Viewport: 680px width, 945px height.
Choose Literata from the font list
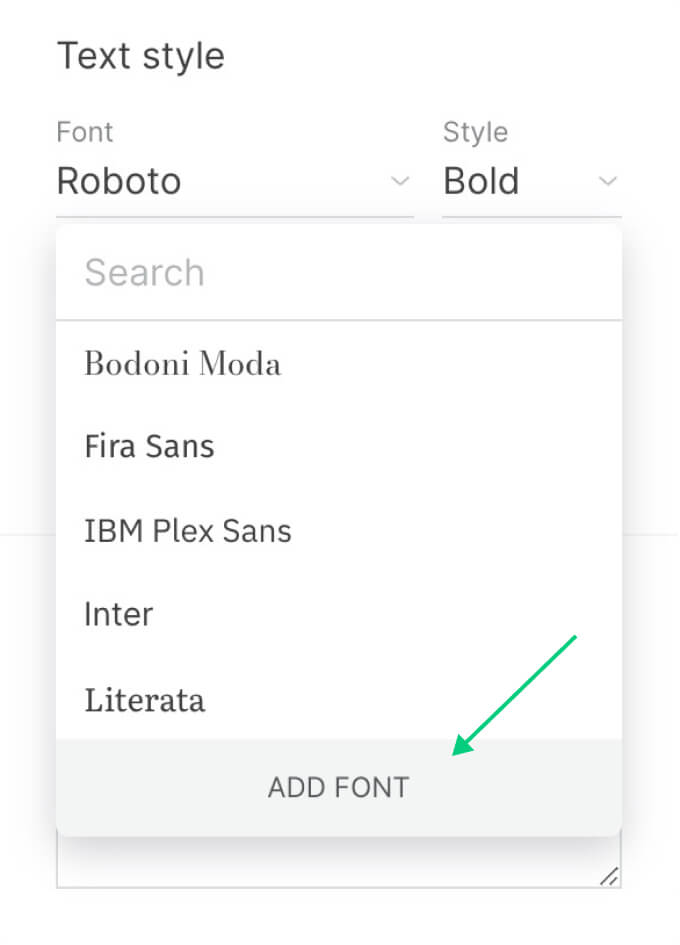click(x=145, y=699)
